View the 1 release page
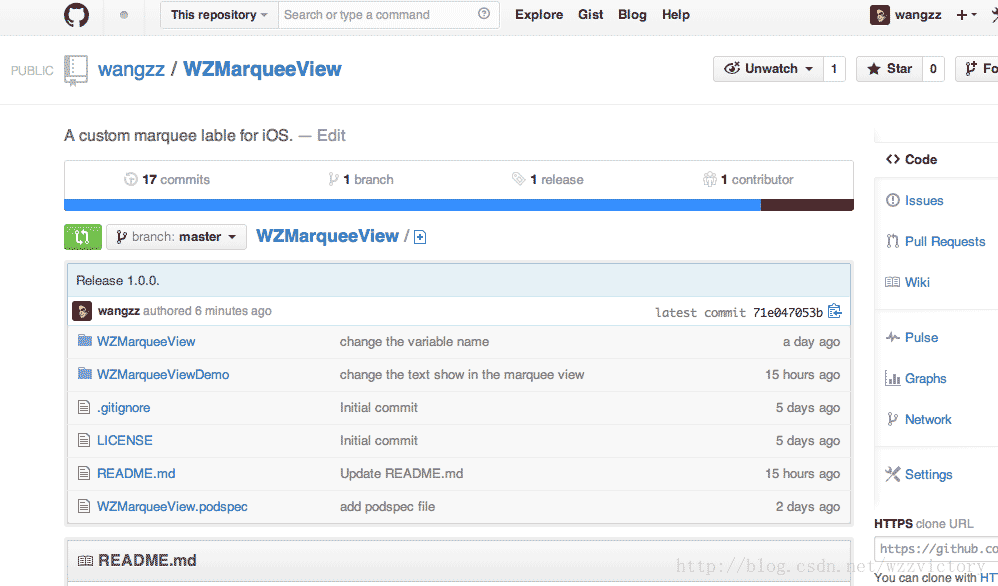Image resolution: width=998 pixels, height=586 pixels. tap(547, 179)
